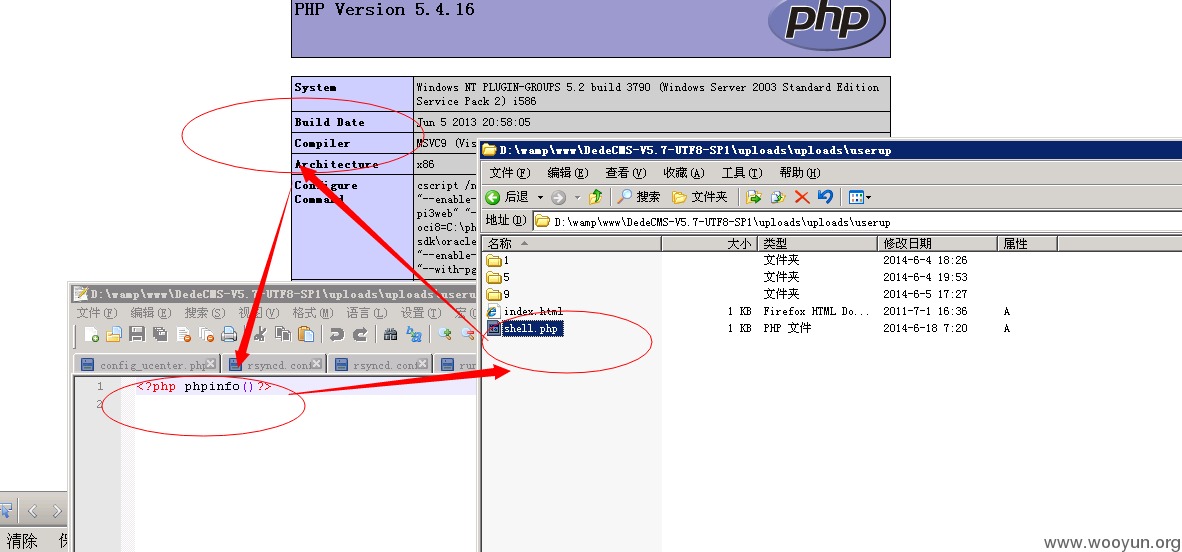Open the 文件(F) menu in Notepad++
1182x552 pixels.
97,313
